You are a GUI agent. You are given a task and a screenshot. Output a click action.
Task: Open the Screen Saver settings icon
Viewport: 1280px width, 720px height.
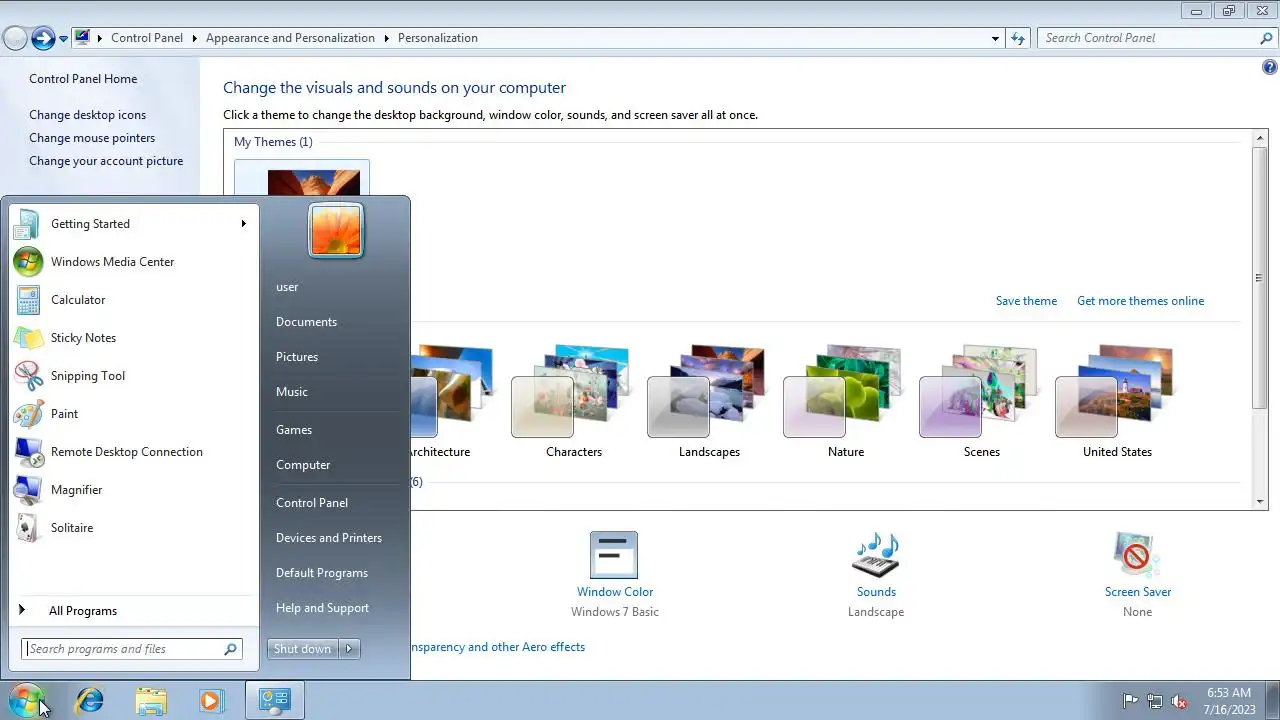(1137, 554)
